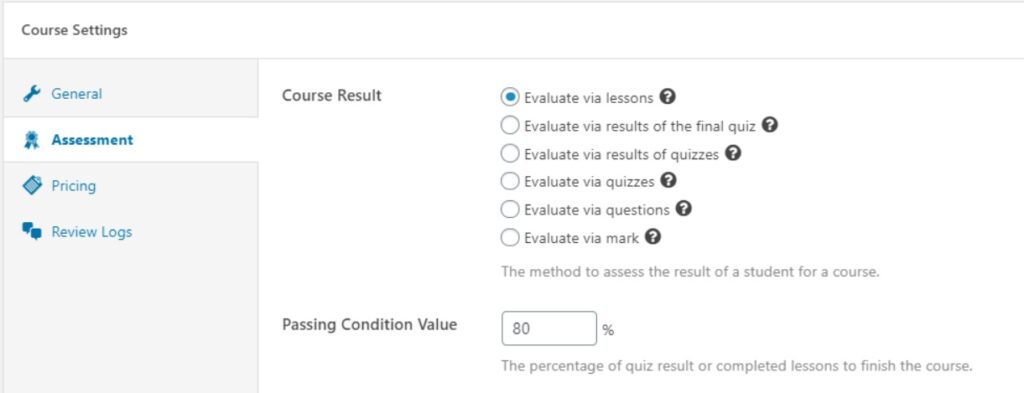Click the Passing Condition Value input field
The image size is (1024, 393).
click(549, 328)
